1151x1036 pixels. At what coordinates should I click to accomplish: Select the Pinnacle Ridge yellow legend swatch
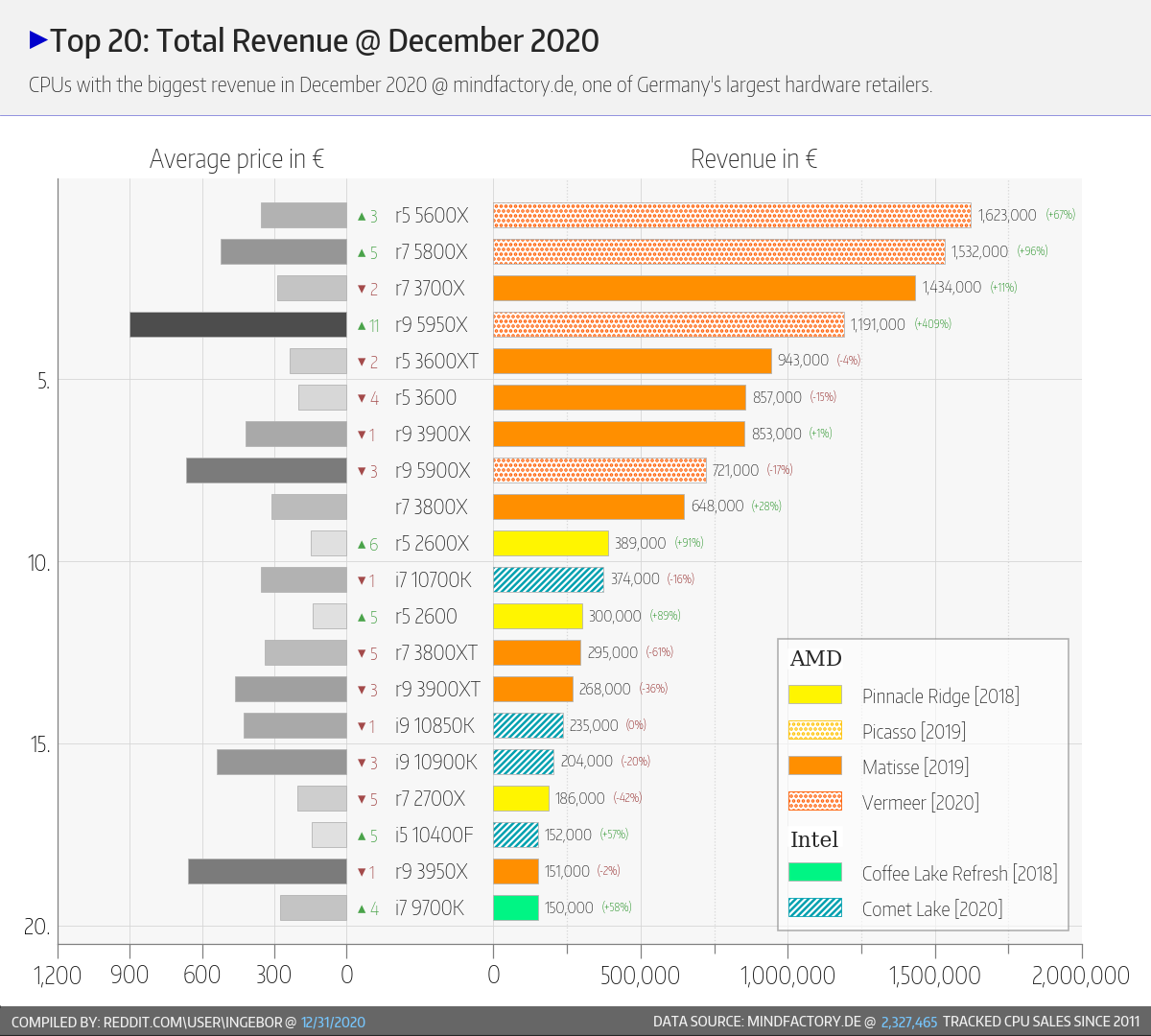(x=815, y=695)
